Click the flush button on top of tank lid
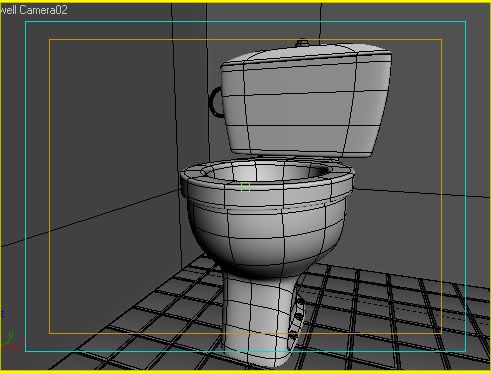Viewport: 491px width, 373px height. pos(302,43)
